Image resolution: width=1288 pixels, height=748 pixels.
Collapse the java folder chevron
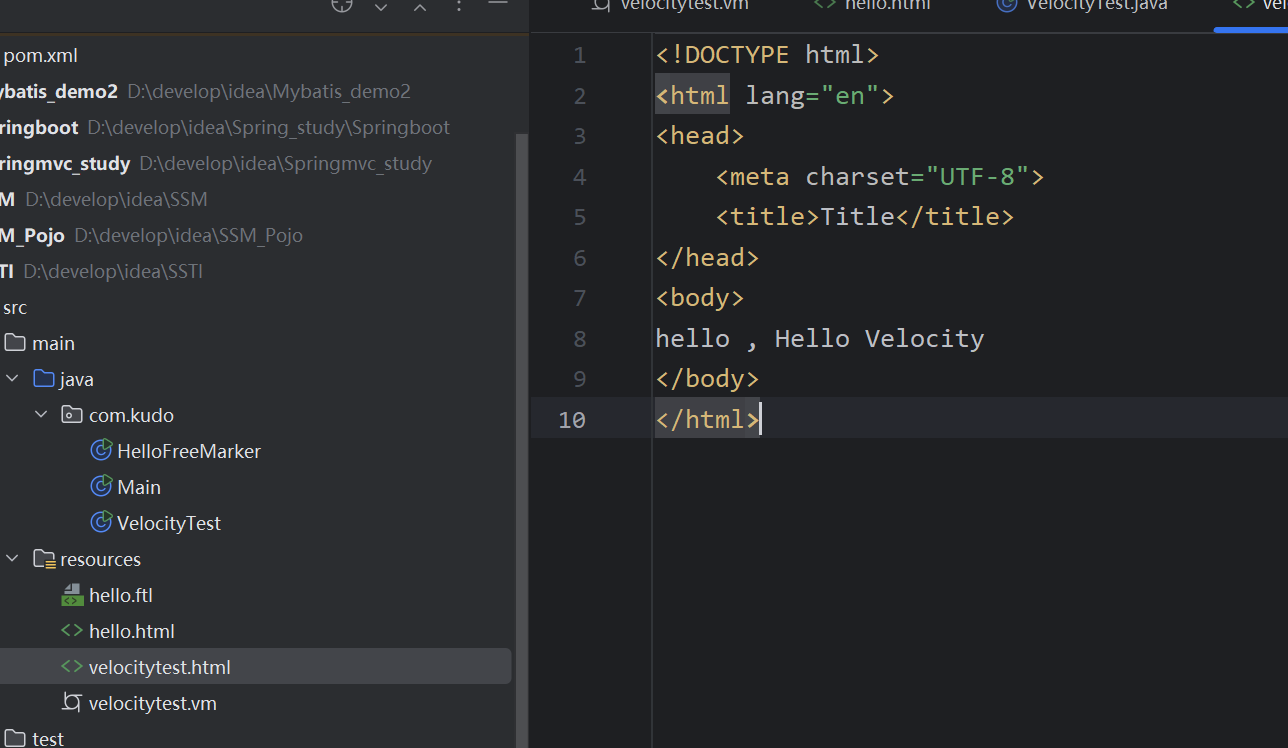point(13,379)
